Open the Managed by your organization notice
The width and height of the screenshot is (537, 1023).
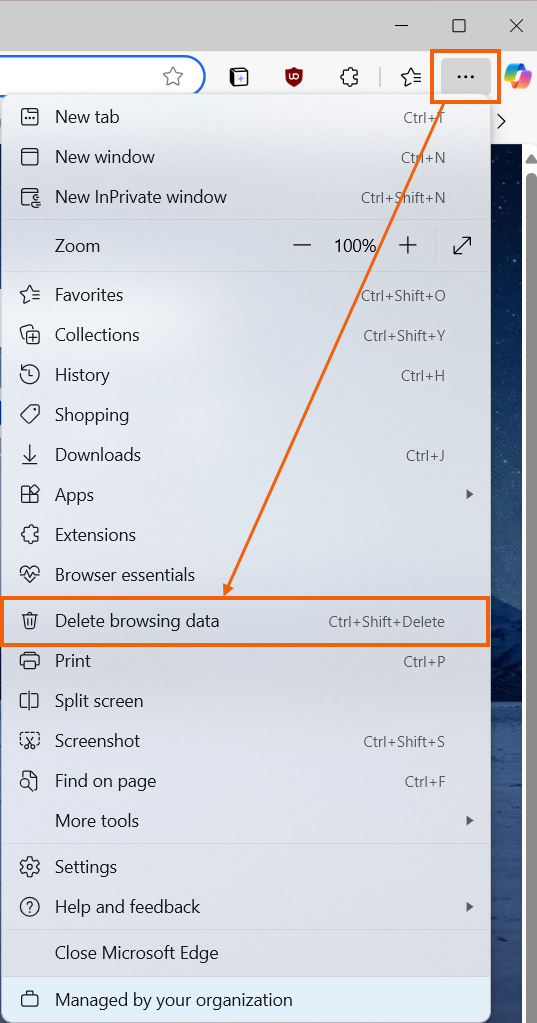click(x=246, y=1000)
